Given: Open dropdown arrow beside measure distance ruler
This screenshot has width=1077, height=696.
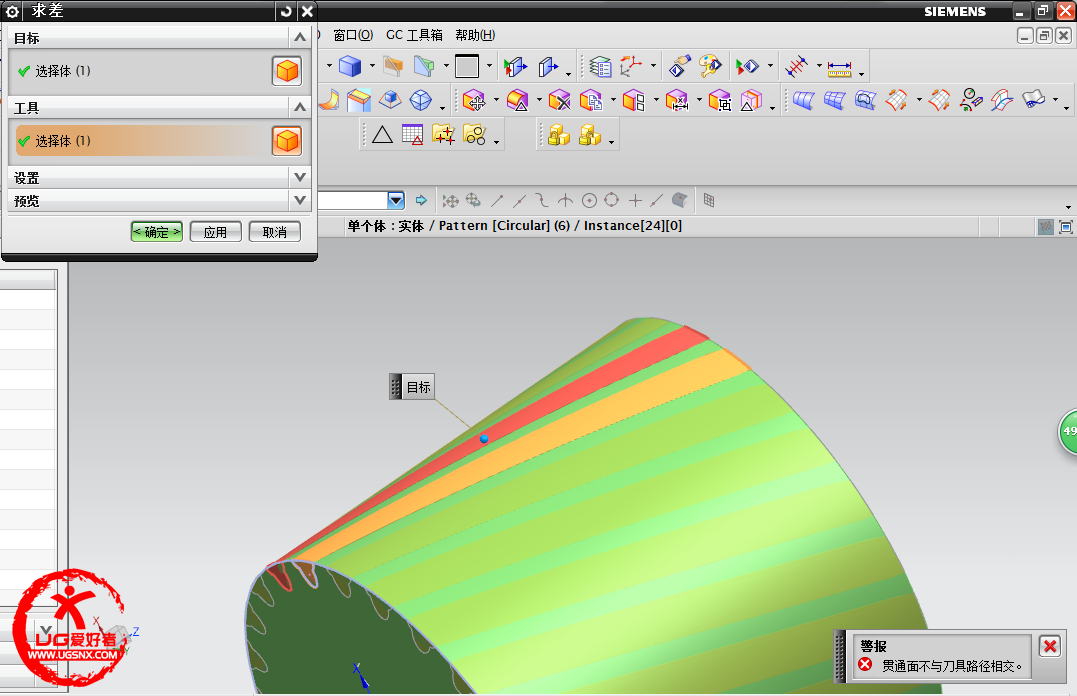Looking at the screenshot, I should (861, 72).
